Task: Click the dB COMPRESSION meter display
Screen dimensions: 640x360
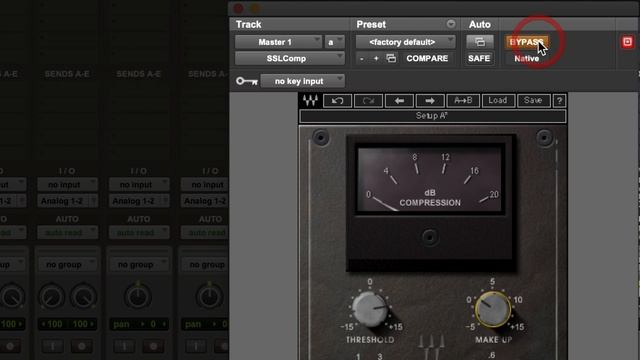Action: [x=429, y=180]
